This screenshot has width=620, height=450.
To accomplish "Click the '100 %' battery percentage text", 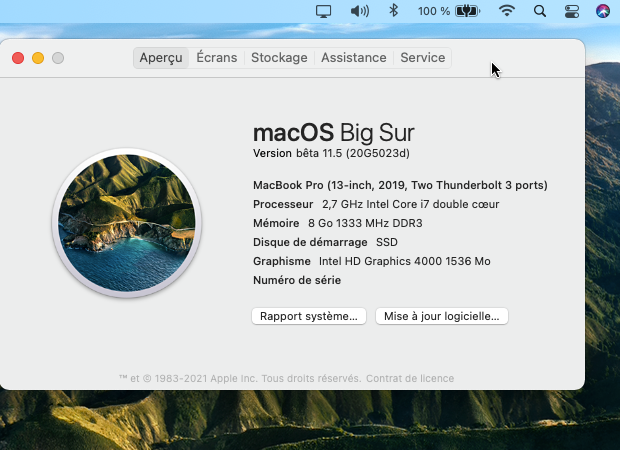I will coord(434,11).
